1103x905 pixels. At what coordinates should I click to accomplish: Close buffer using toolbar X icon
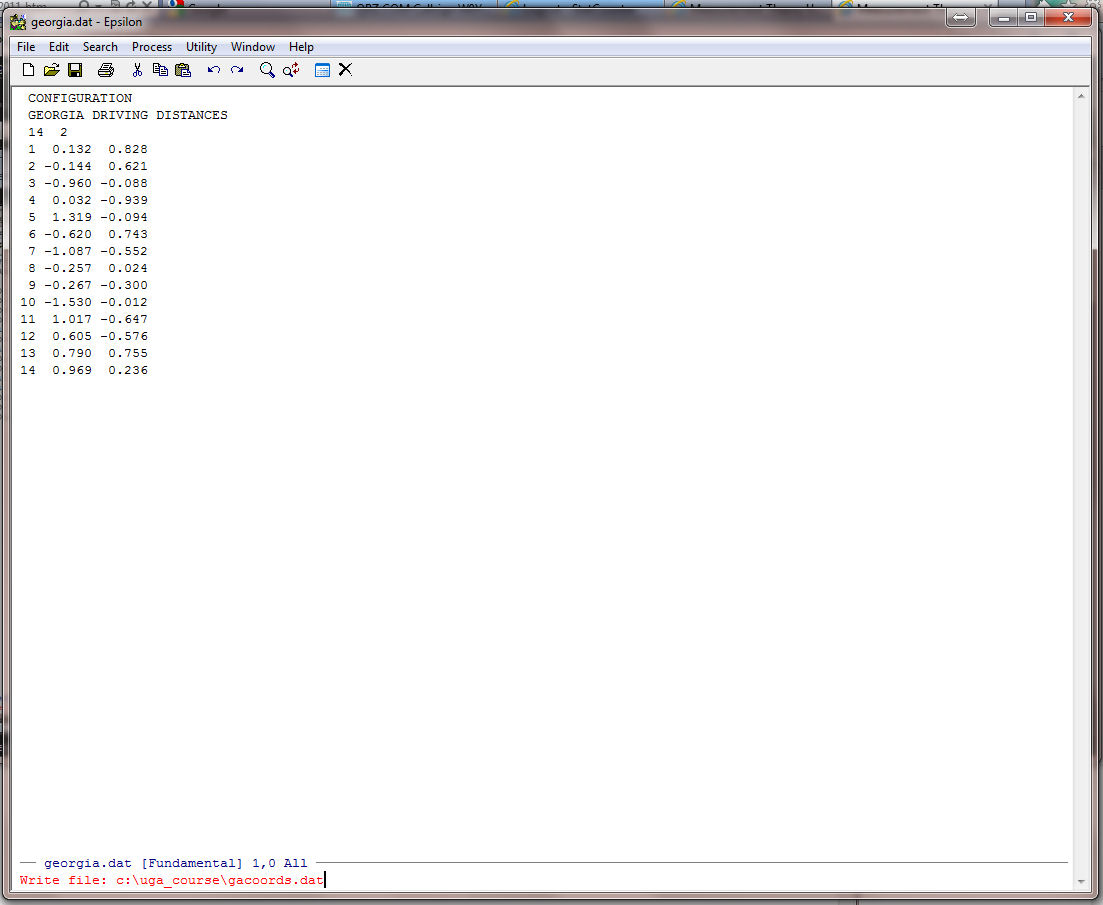click(345, 70)
